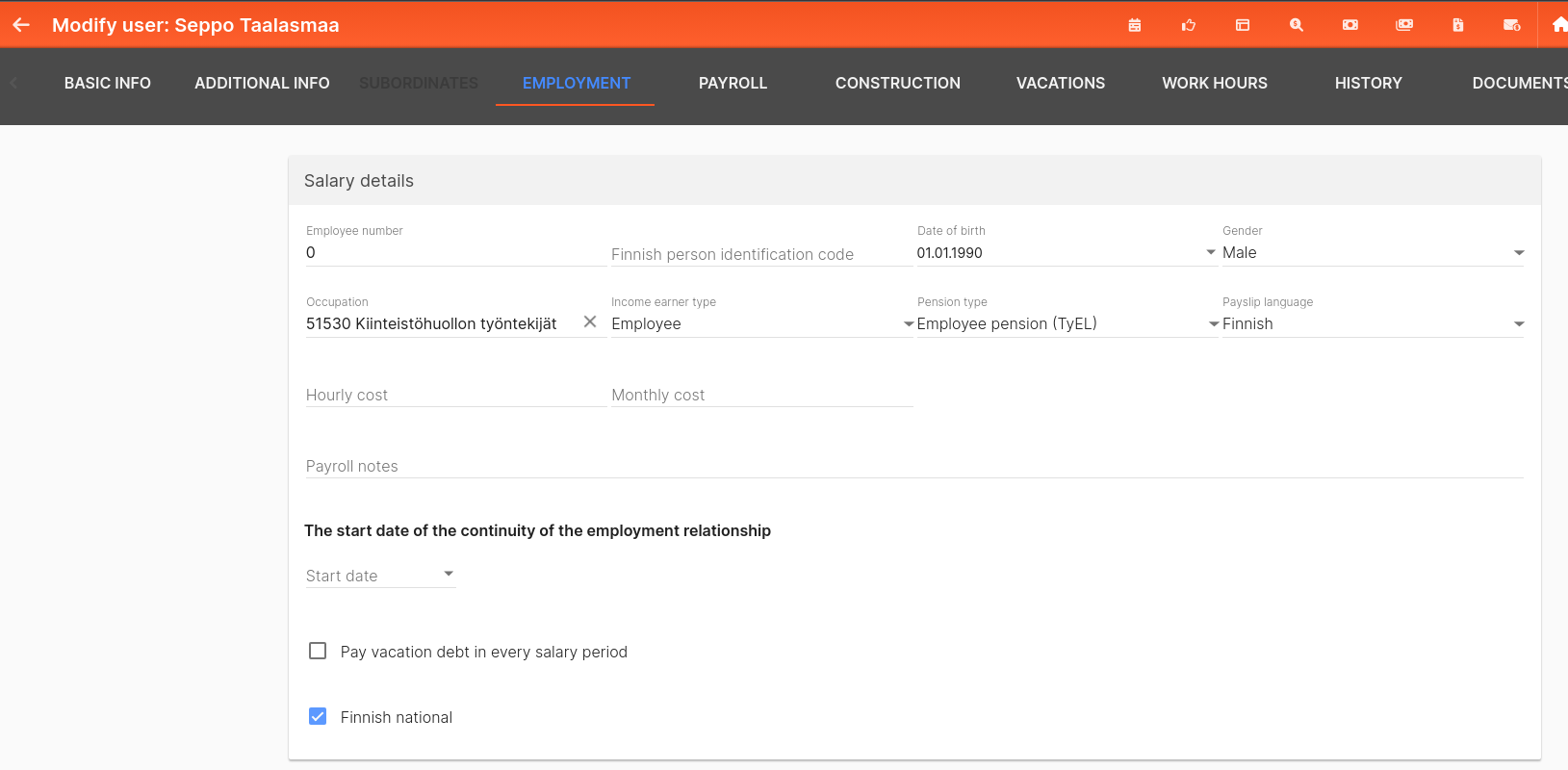
Task: Click the Employee number field
Action: coord(455,252)
